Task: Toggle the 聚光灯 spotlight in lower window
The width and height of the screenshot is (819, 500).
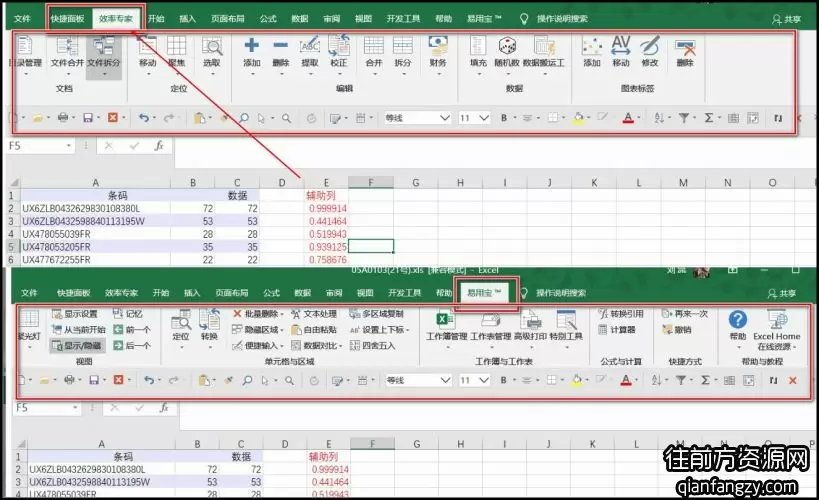Action: click(x=29, y=327)
